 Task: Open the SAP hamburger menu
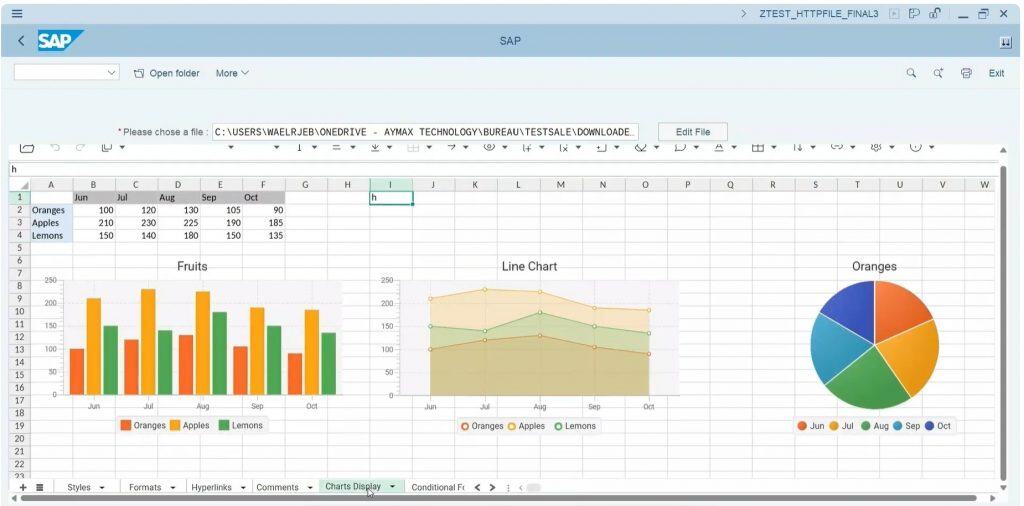[x=16, y=13]
